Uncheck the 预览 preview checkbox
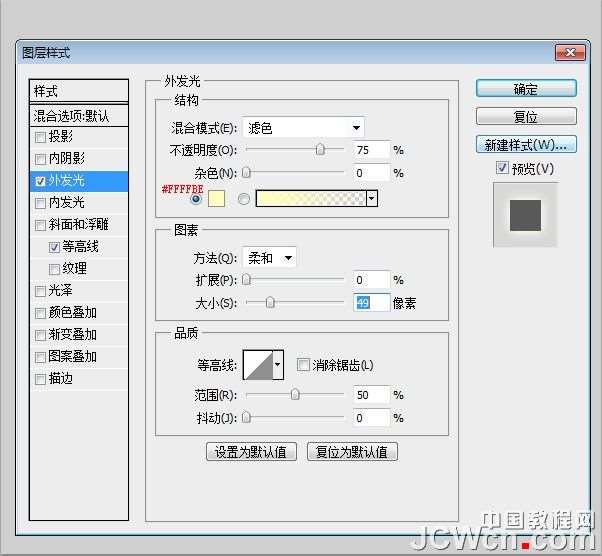 (502, 169)
